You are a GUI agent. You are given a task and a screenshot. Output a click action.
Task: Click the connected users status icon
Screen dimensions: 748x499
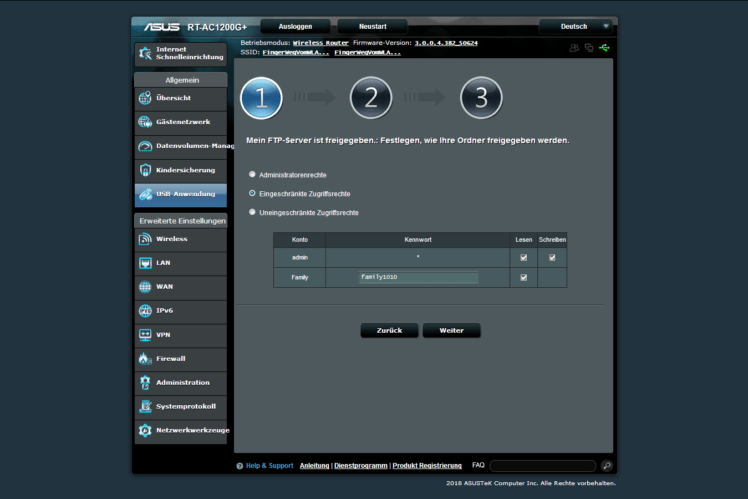point(574,48)
